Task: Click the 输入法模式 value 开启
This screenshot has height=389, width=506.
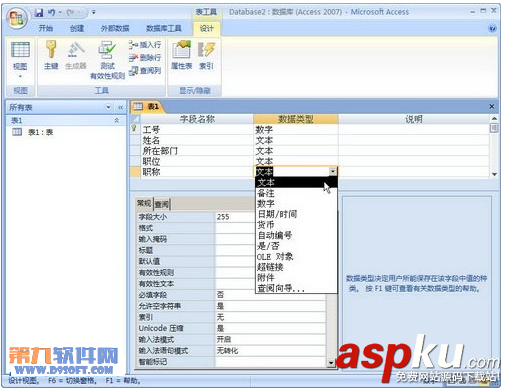Action: (270, 339)
